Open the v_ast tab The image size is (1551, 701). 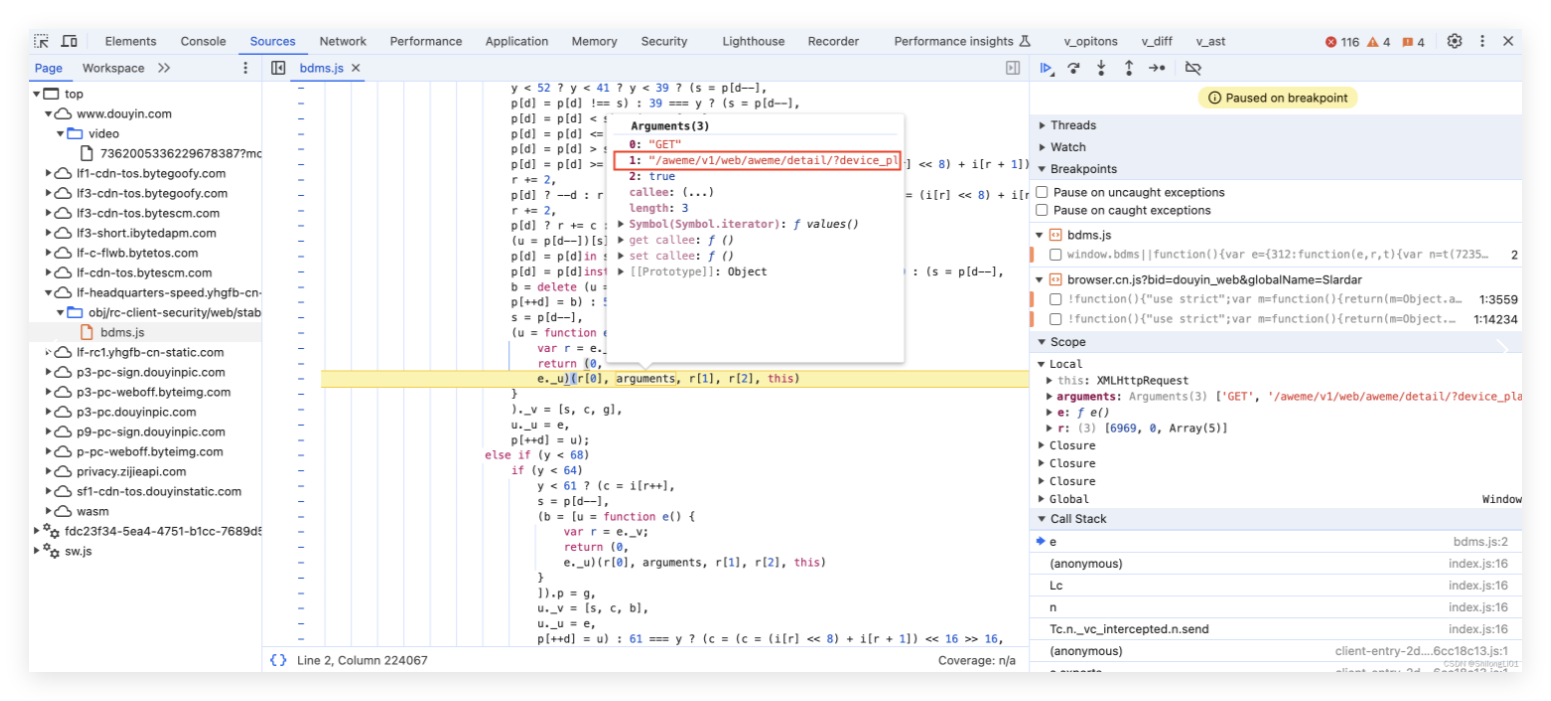click(x=1210, y=41)
